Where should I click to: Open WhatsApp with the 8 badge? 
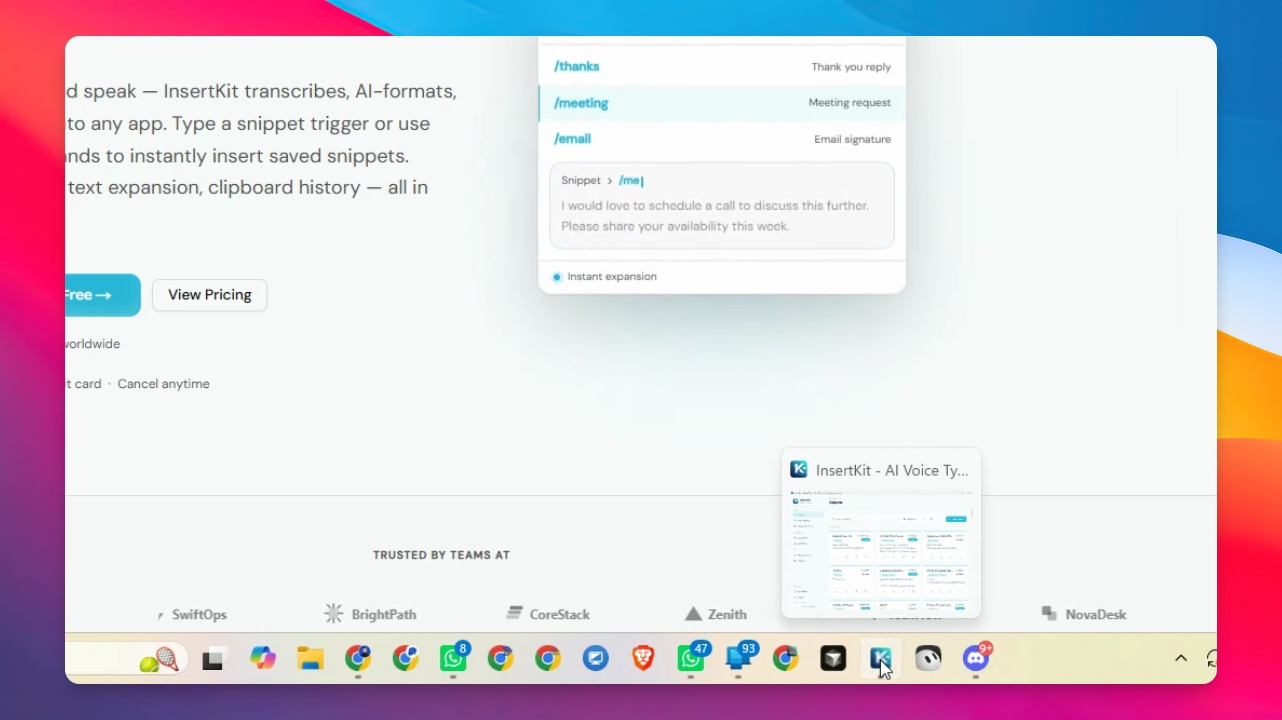pyautogui.click(x=454, y=657)
